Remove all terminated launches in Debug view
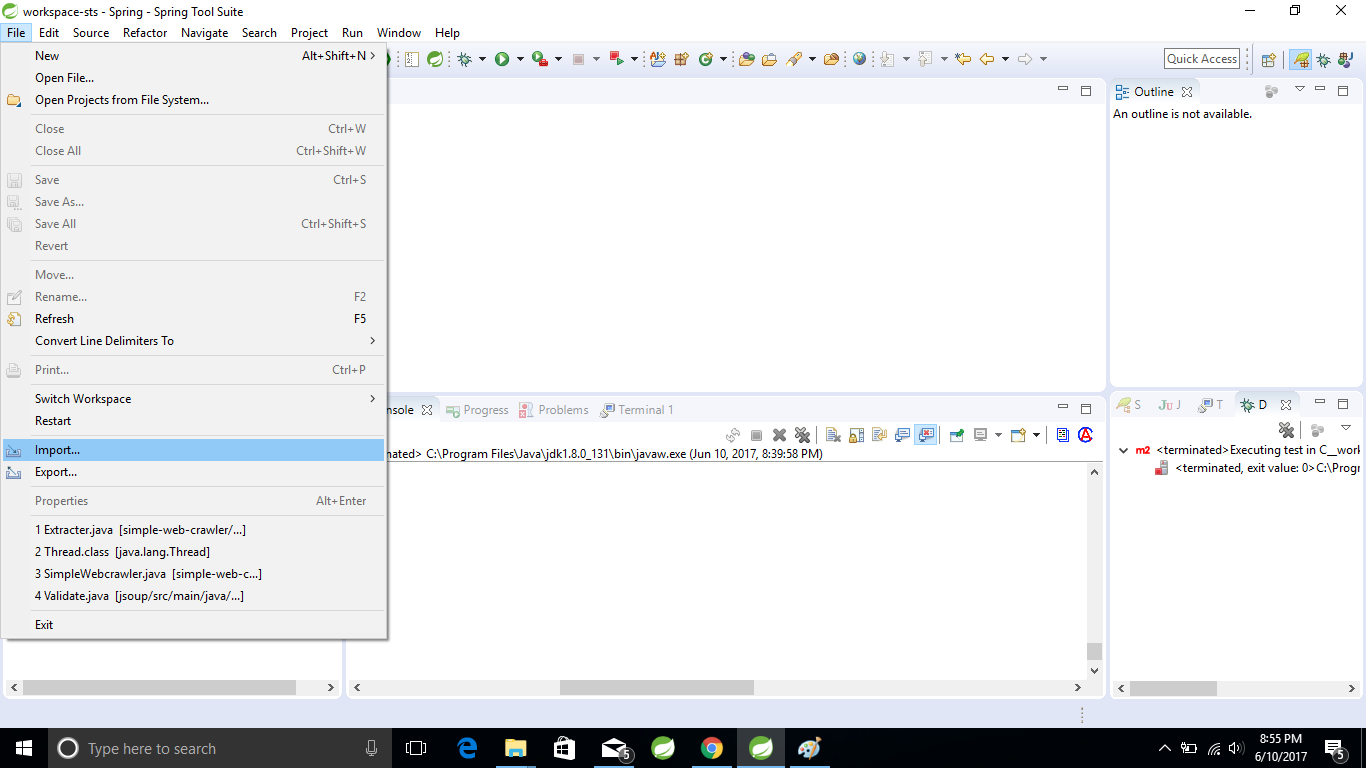The height and width of the screenshot is (768, 1366). point(1286,430)
